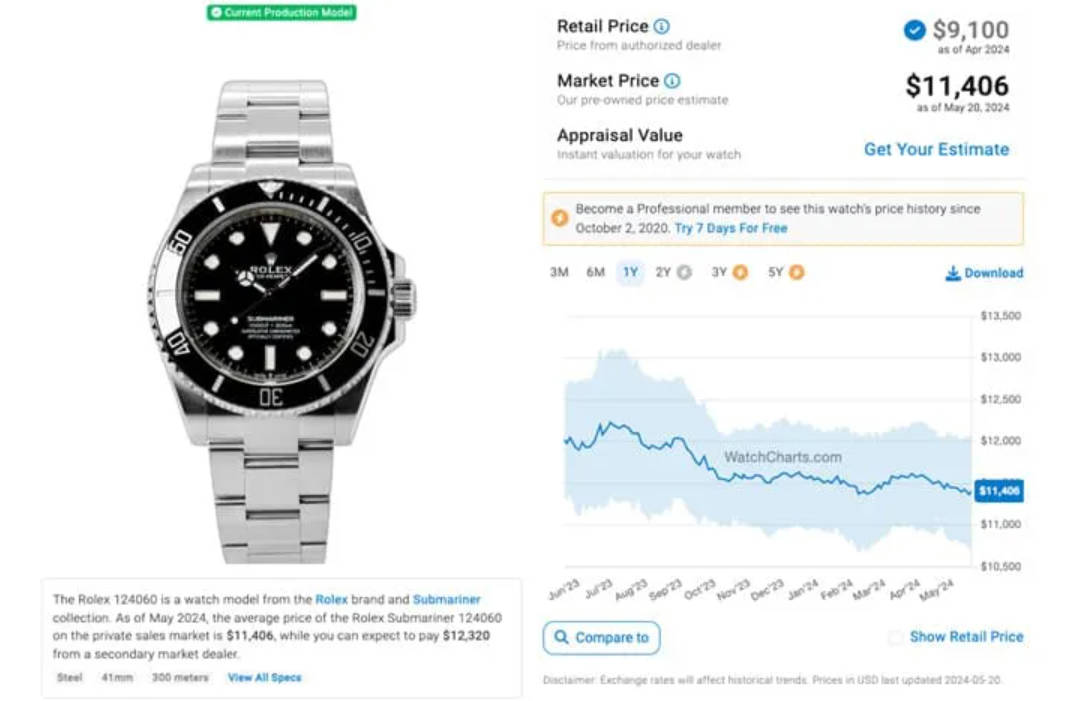Click the View All Specs link

coord(264,678)
